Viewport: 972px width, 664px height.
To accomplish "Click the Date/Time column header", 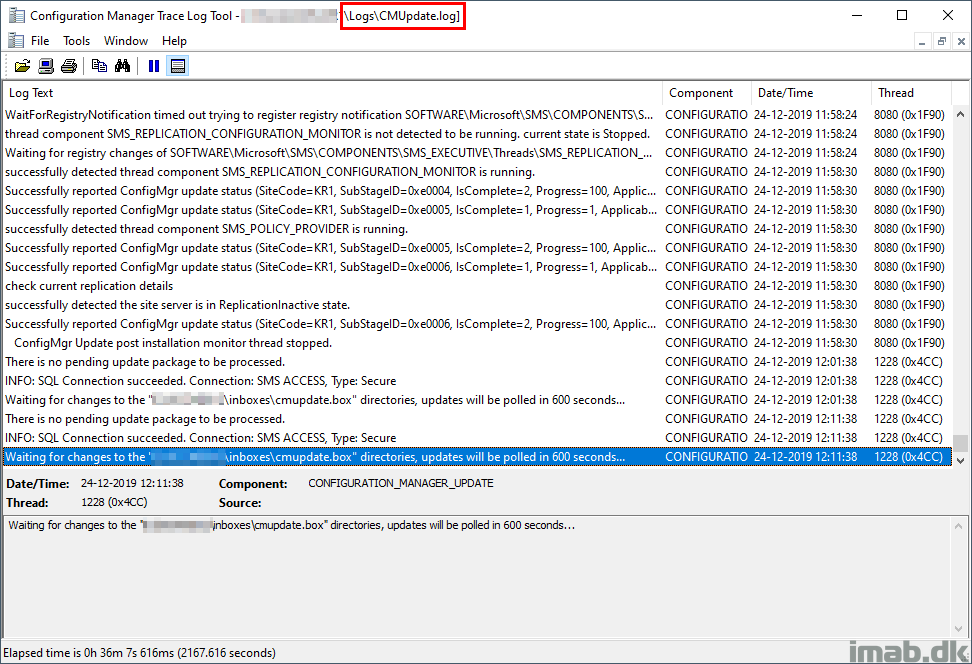I will [x=811, y=93].
